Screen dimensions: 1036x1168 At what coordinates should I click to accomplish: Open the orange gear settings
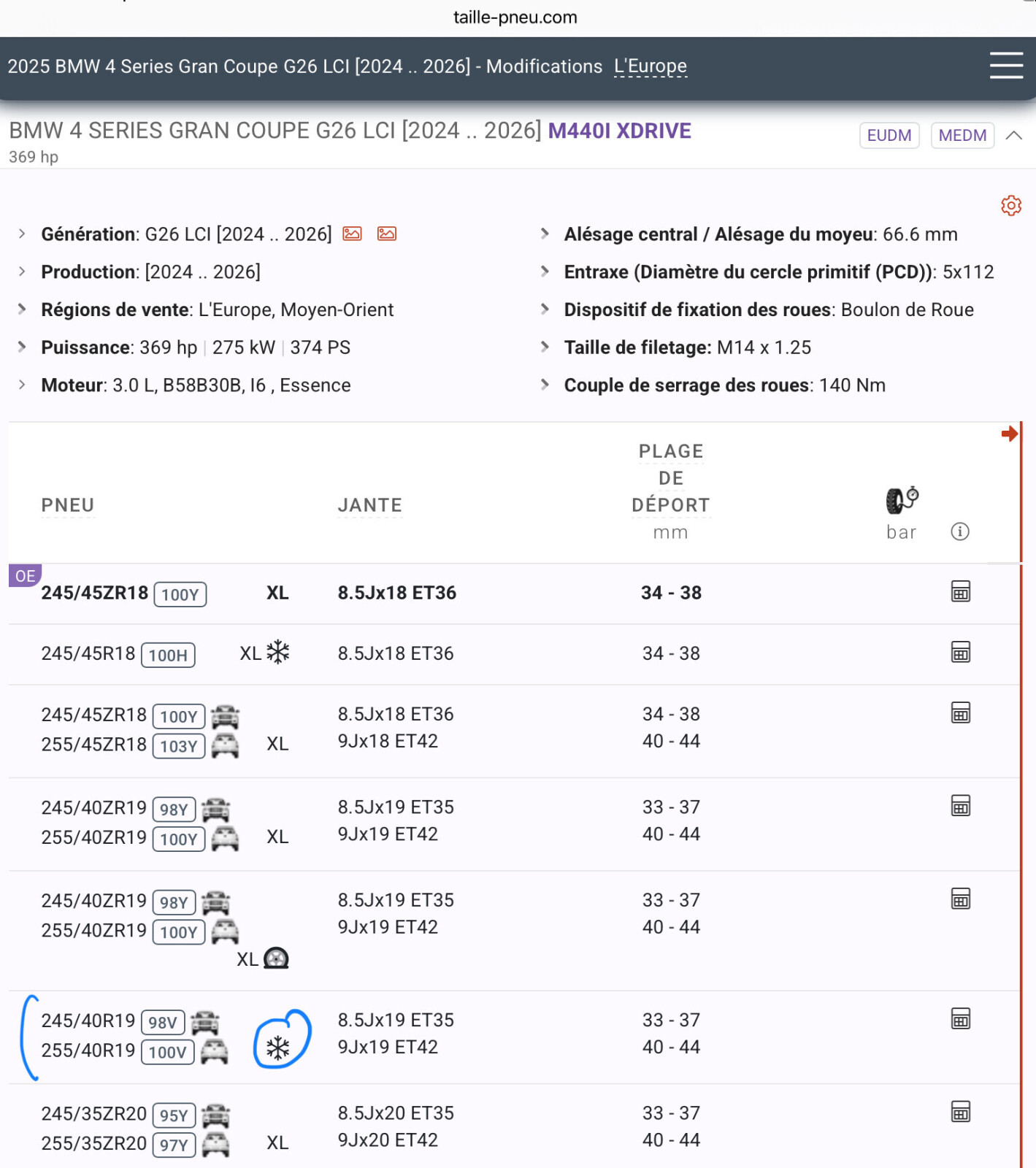[x=1011, y=206]
